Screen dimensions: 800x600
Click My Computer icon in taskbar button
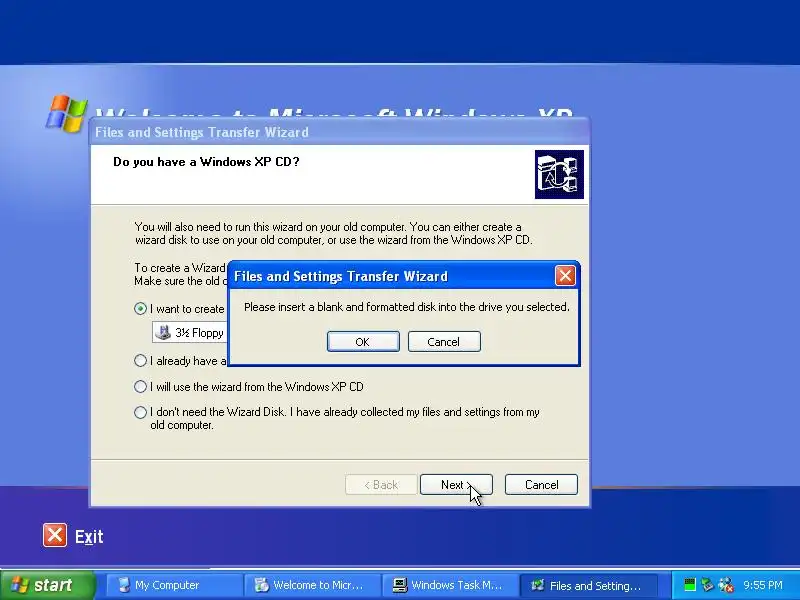pos(124,585)
